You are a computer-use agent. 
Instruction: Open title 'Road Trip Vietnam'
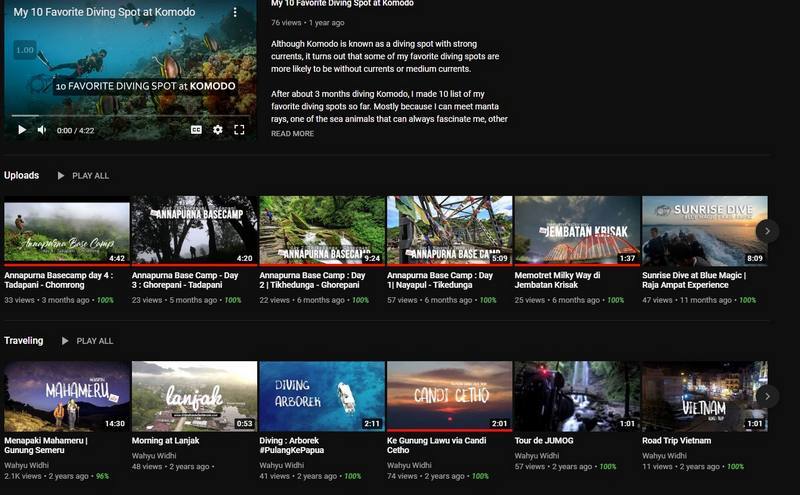click(x=677, y=440)
